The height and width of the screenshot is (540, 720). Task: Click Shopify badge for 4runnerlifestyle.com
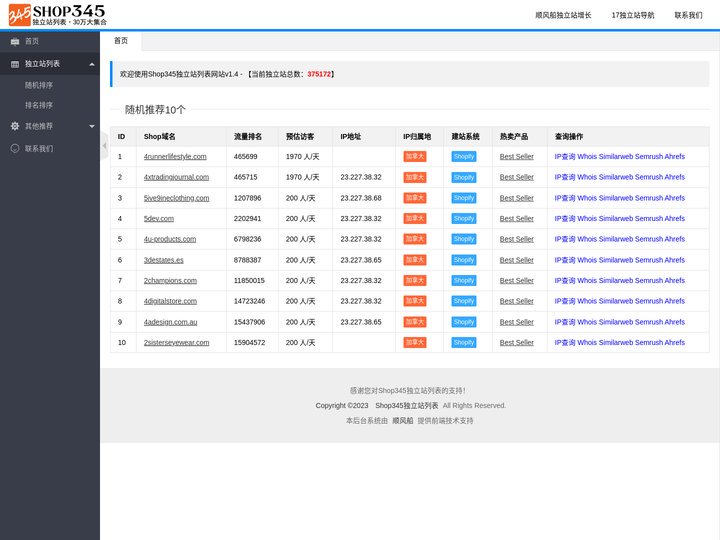pyautogui.click(x=464, y=157)
